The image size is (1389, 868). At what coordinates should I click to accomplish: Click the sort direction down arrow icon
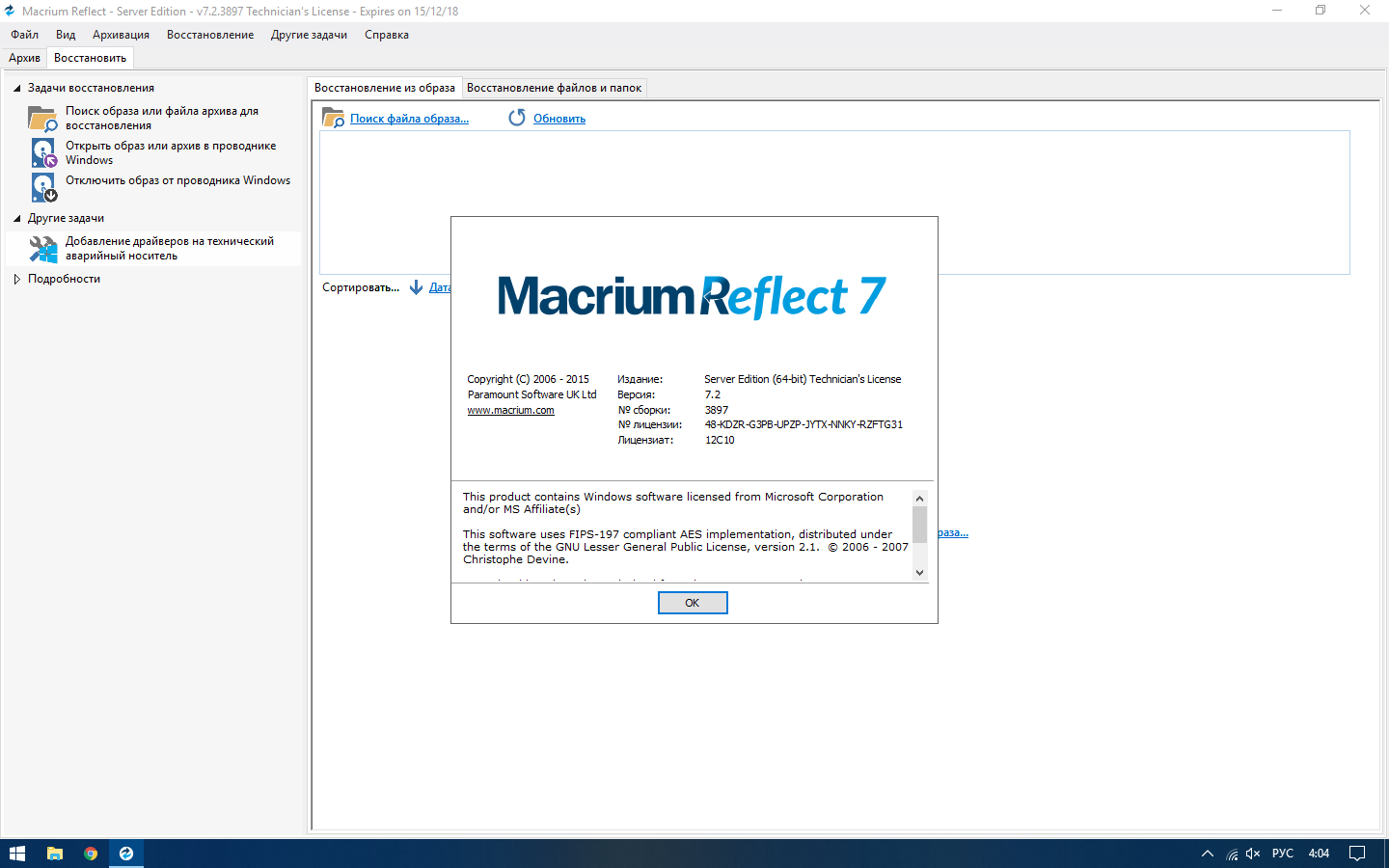pos(416,287)
